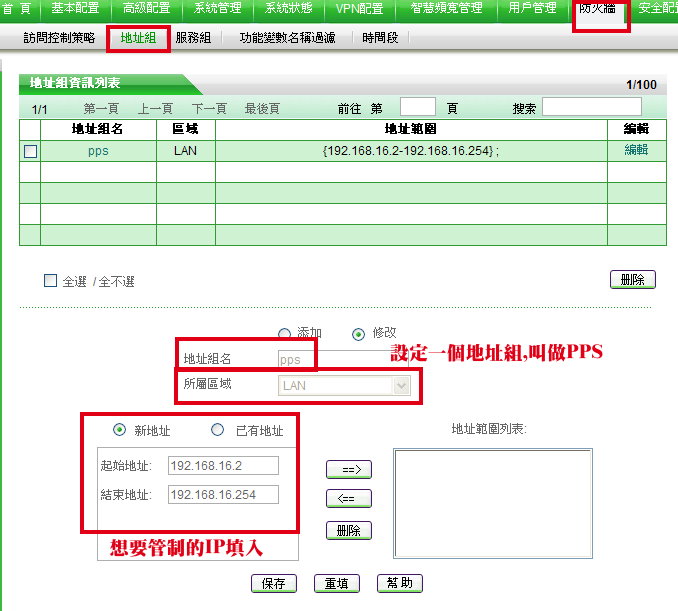The width and height of the screenshot is (678, 611).
Task: Click the 刪除 button under the table
Action: coord(632,280)
